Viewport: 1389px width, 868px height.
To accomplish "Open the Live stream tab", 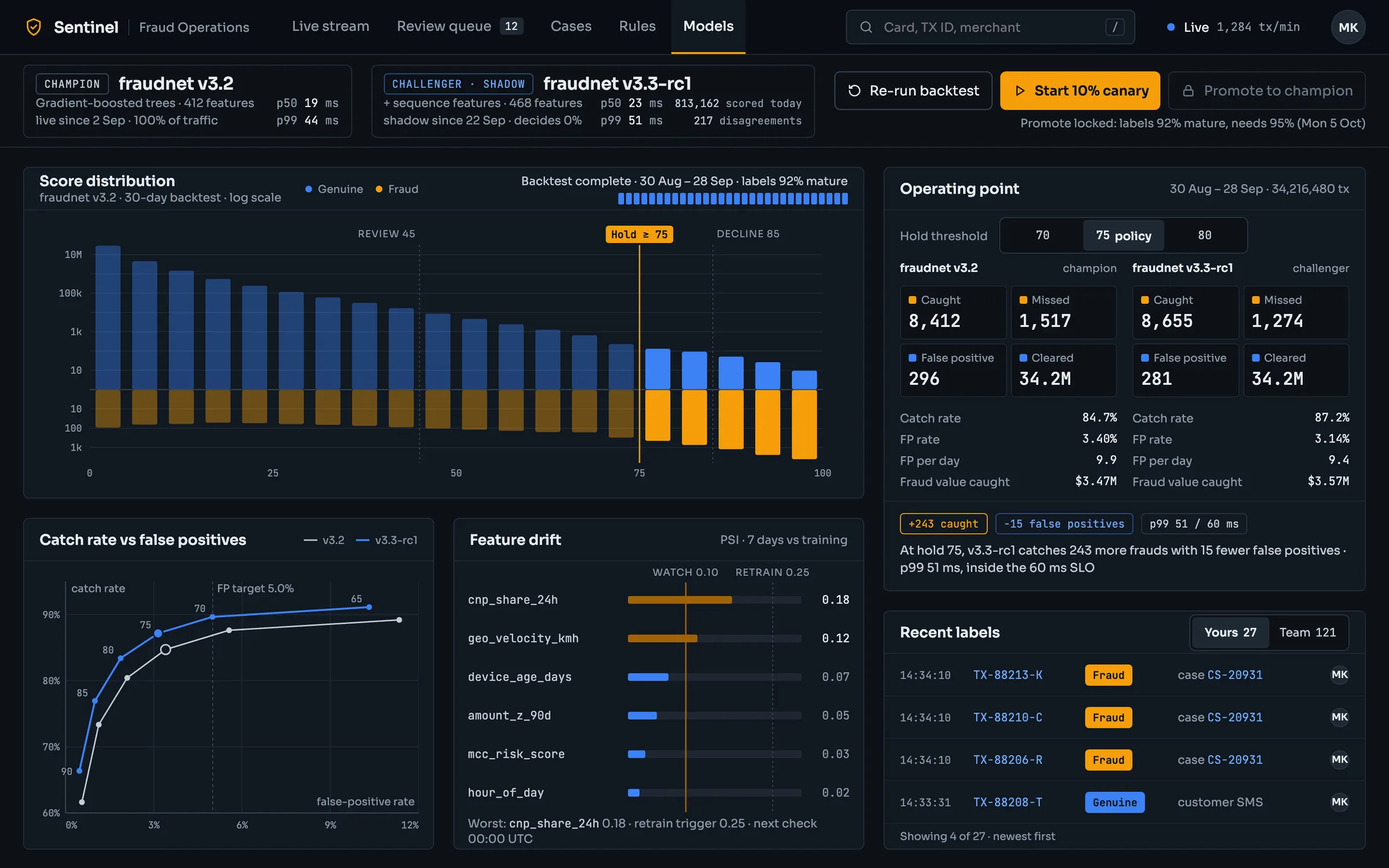I will pos(330,27).
